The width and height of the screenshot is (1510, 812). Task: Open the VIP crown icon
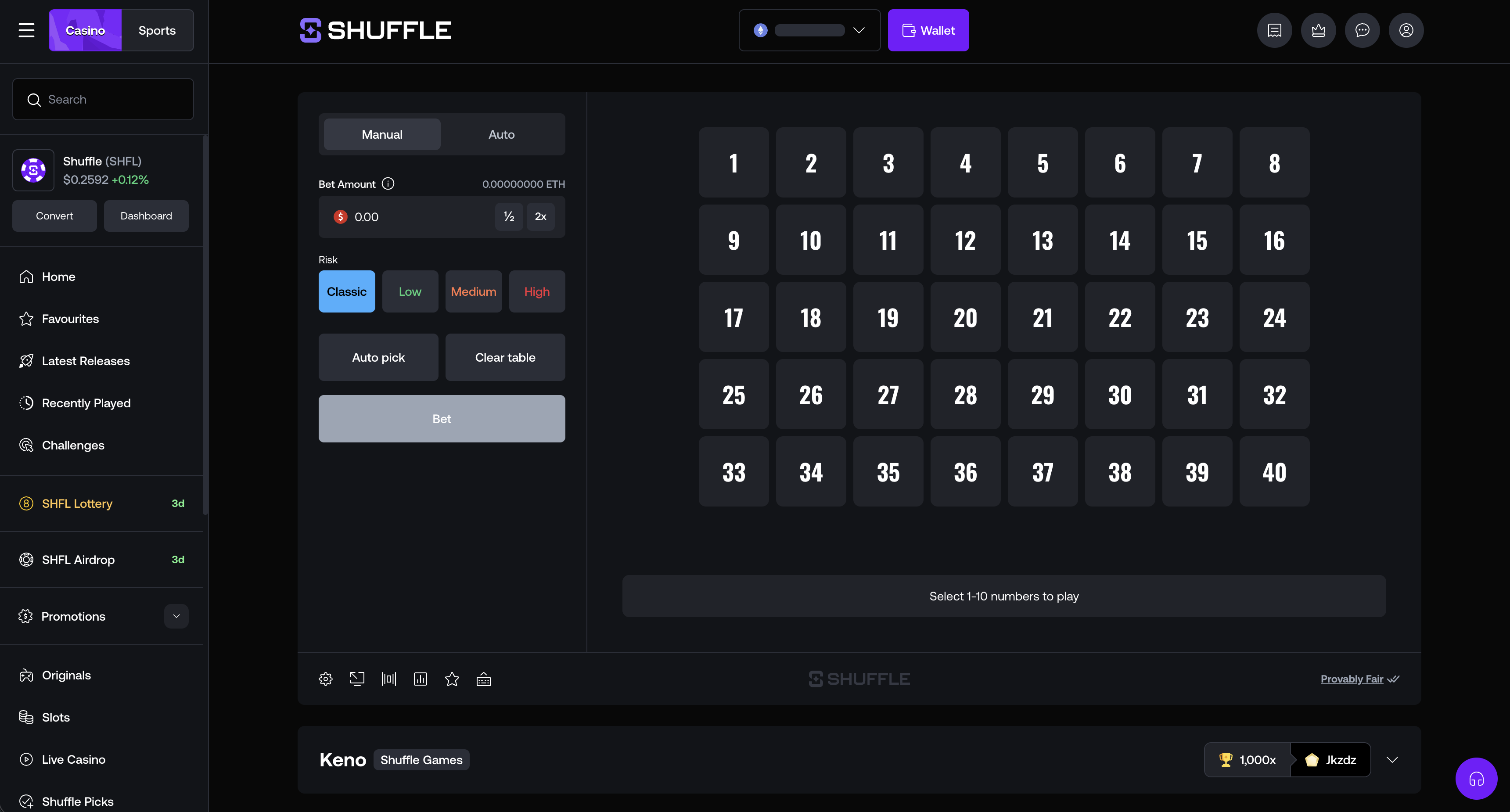pyautogui.click(x=1318, y=30)
